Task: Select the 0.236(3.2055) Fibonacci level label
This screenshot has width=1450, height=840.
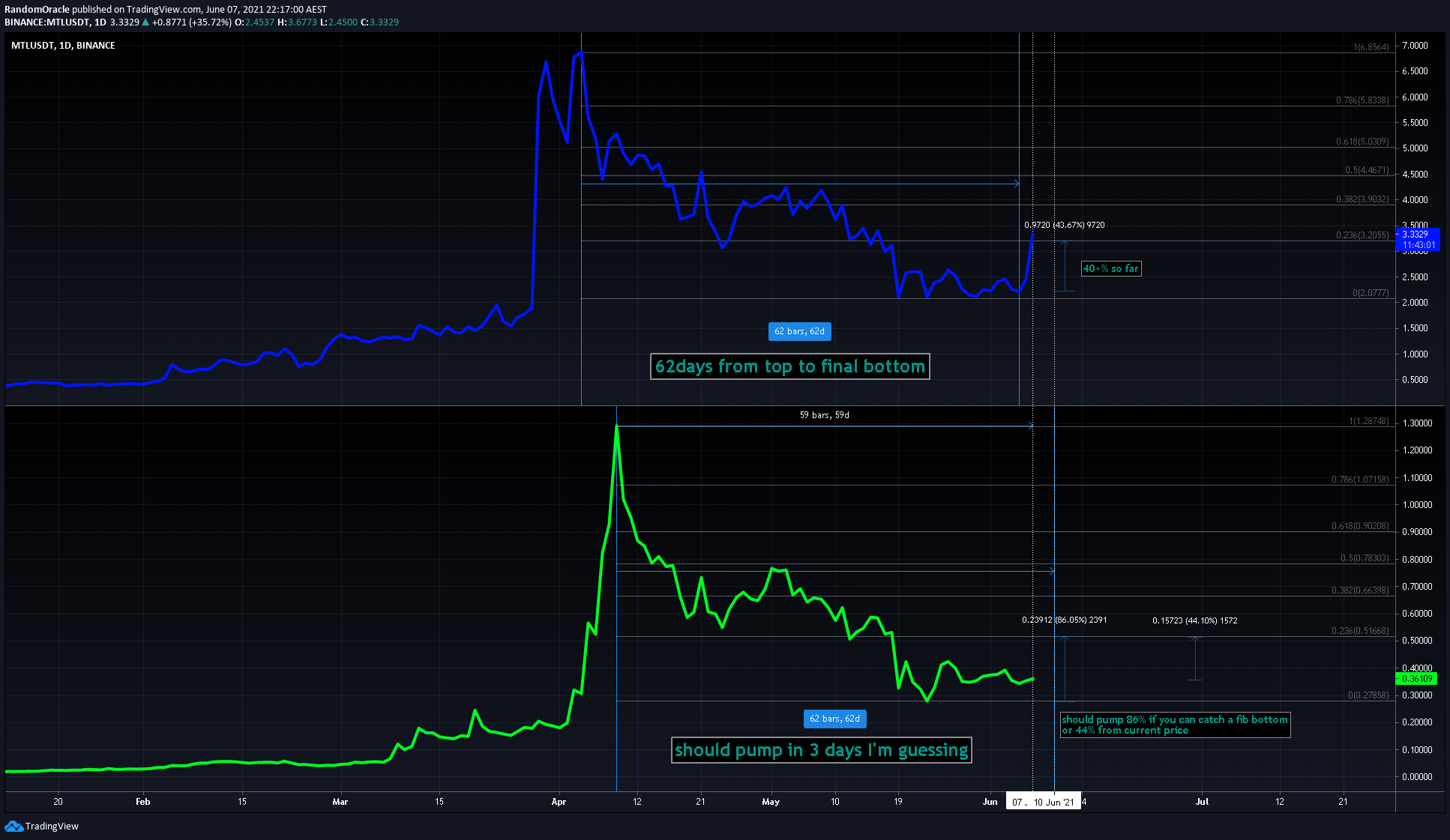Action: coord(1362,235)
